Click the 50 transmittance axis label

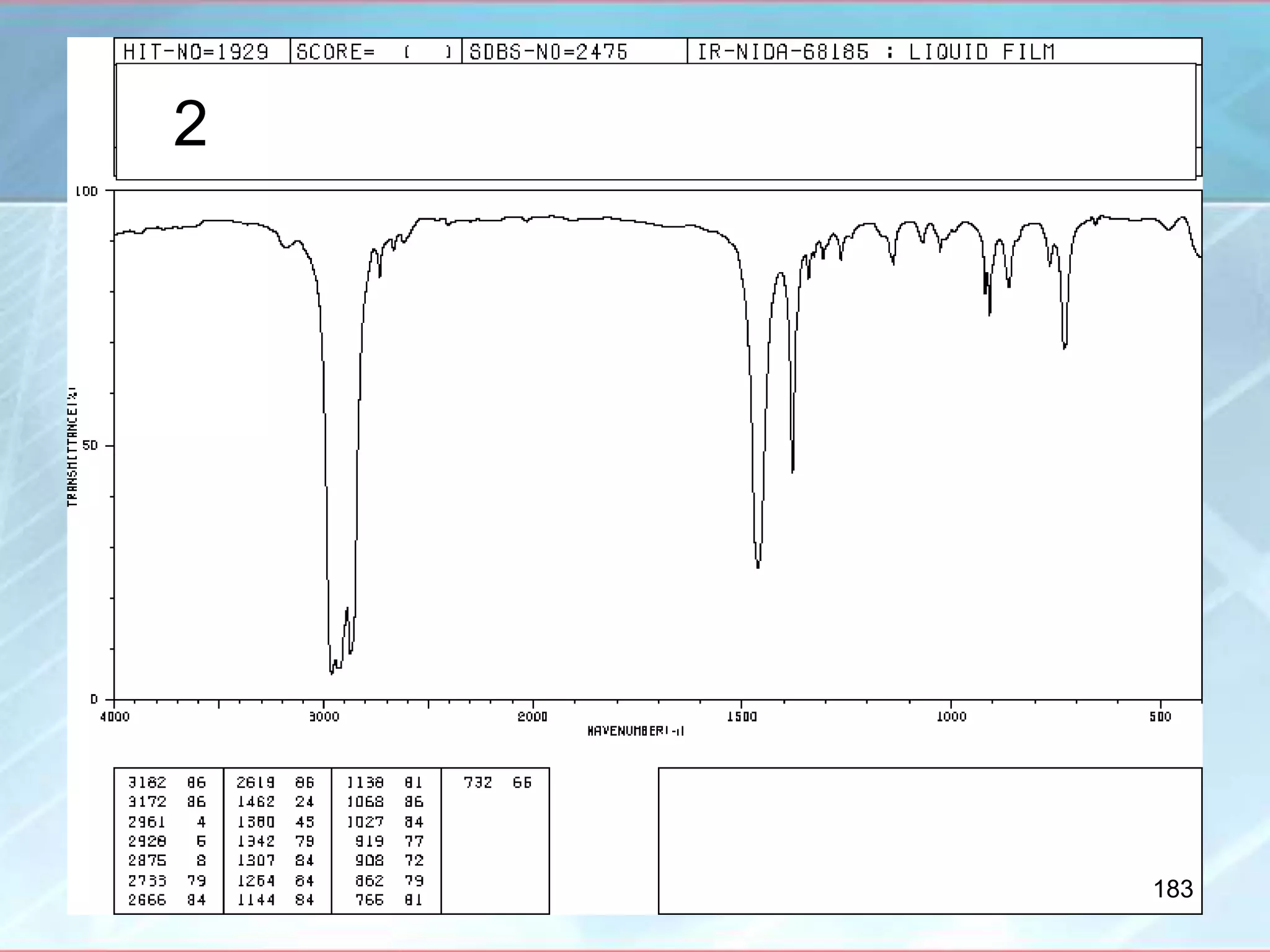[x=90, y=446]
